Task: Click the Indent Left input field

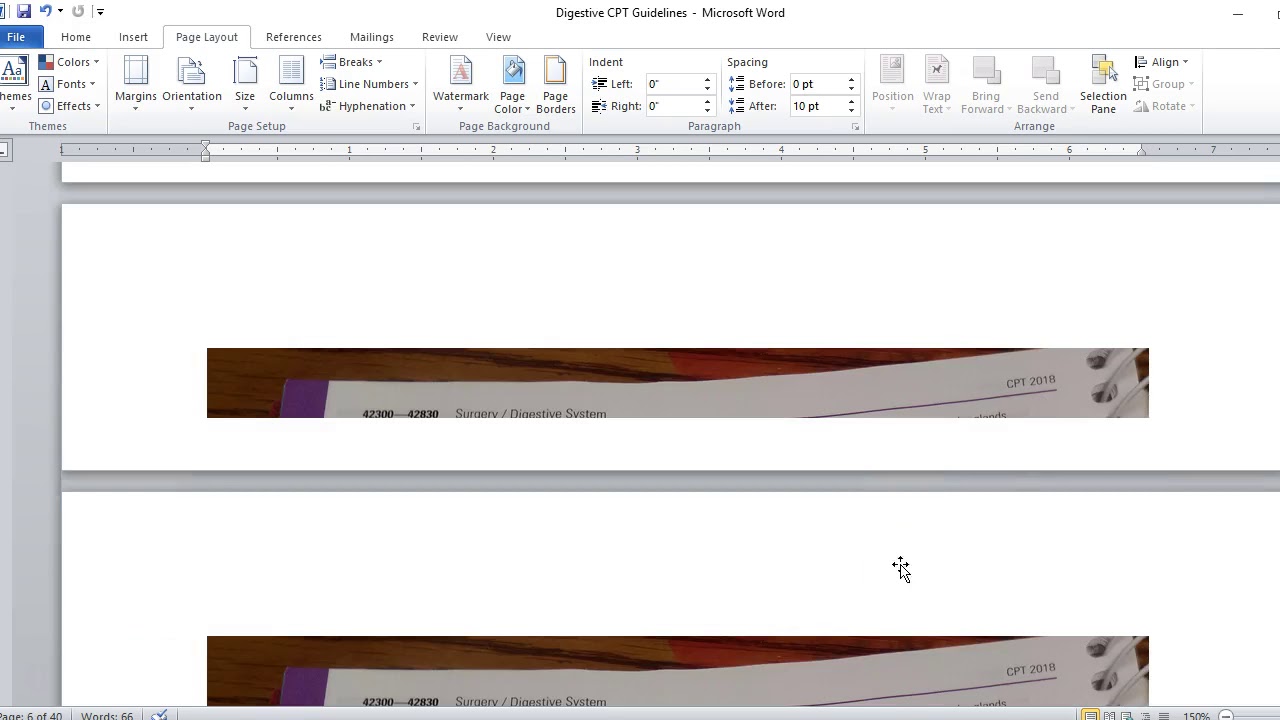Action: [673, 84]
